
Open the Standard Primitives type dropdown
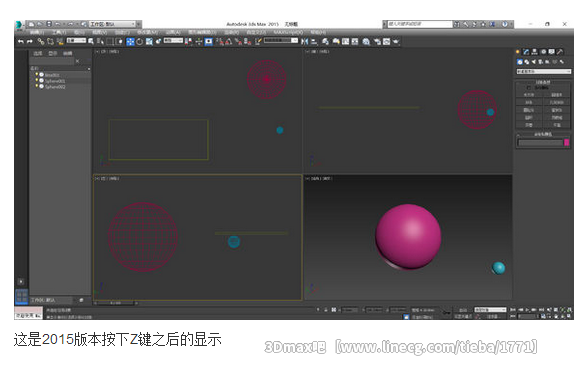pos(544,71)
